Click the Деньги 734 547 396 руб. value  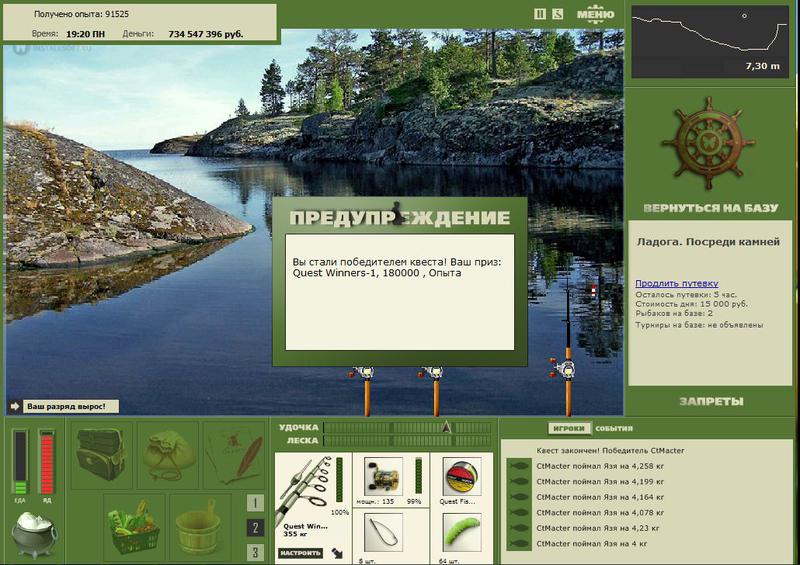(x=206, y=34)
